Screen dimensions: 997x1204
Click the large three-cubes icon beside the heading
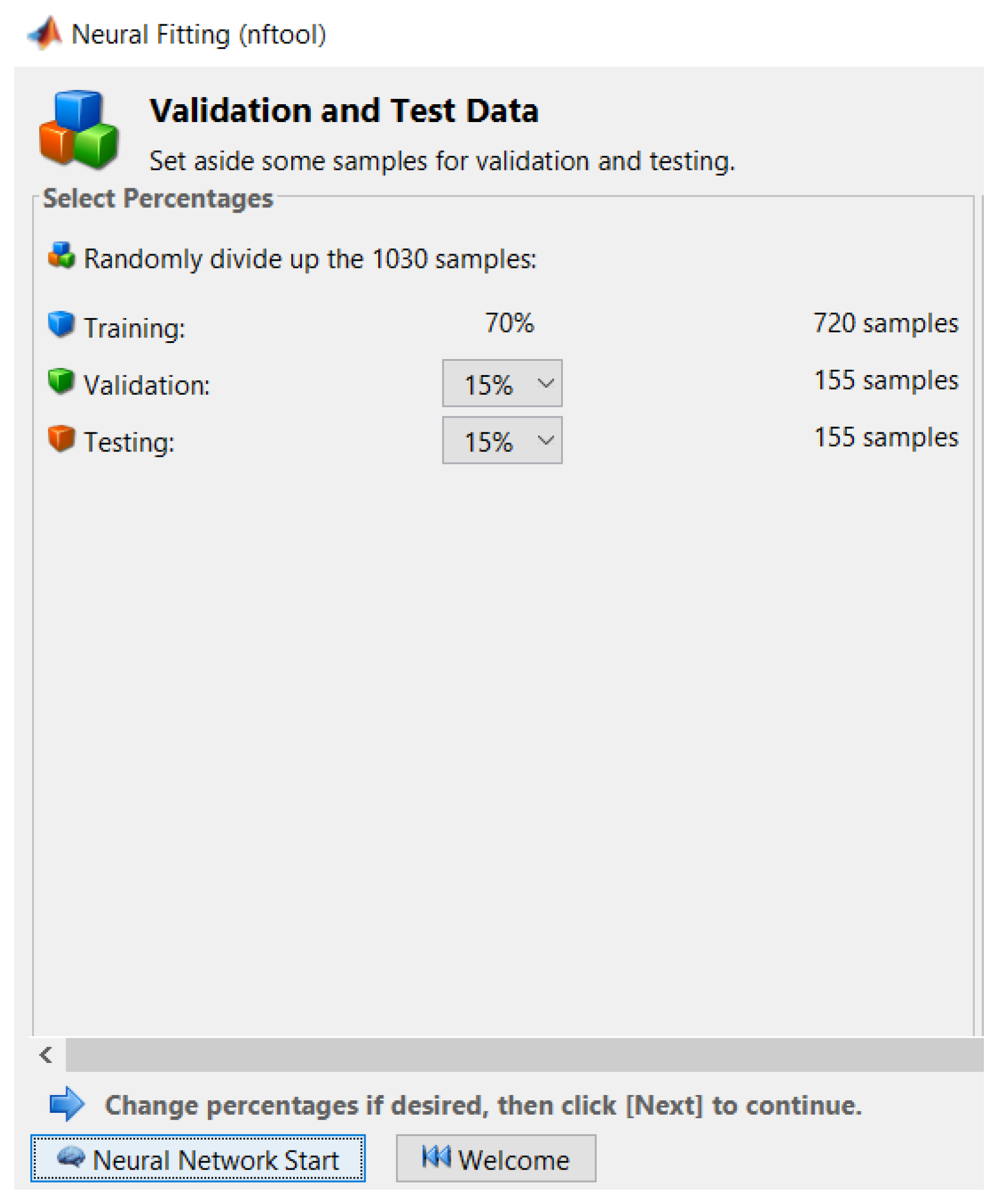78,129
